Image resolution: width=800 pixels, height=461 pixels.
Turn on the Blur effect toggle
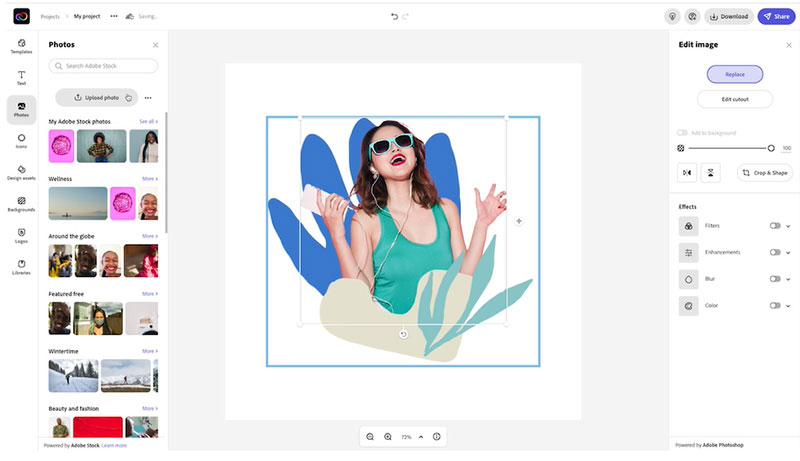774,279
